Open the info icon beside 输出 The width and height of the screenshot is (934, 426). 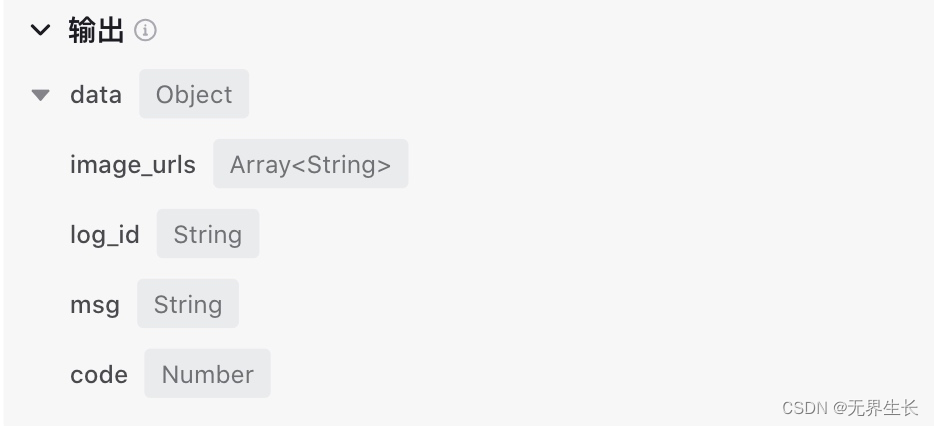145,30
